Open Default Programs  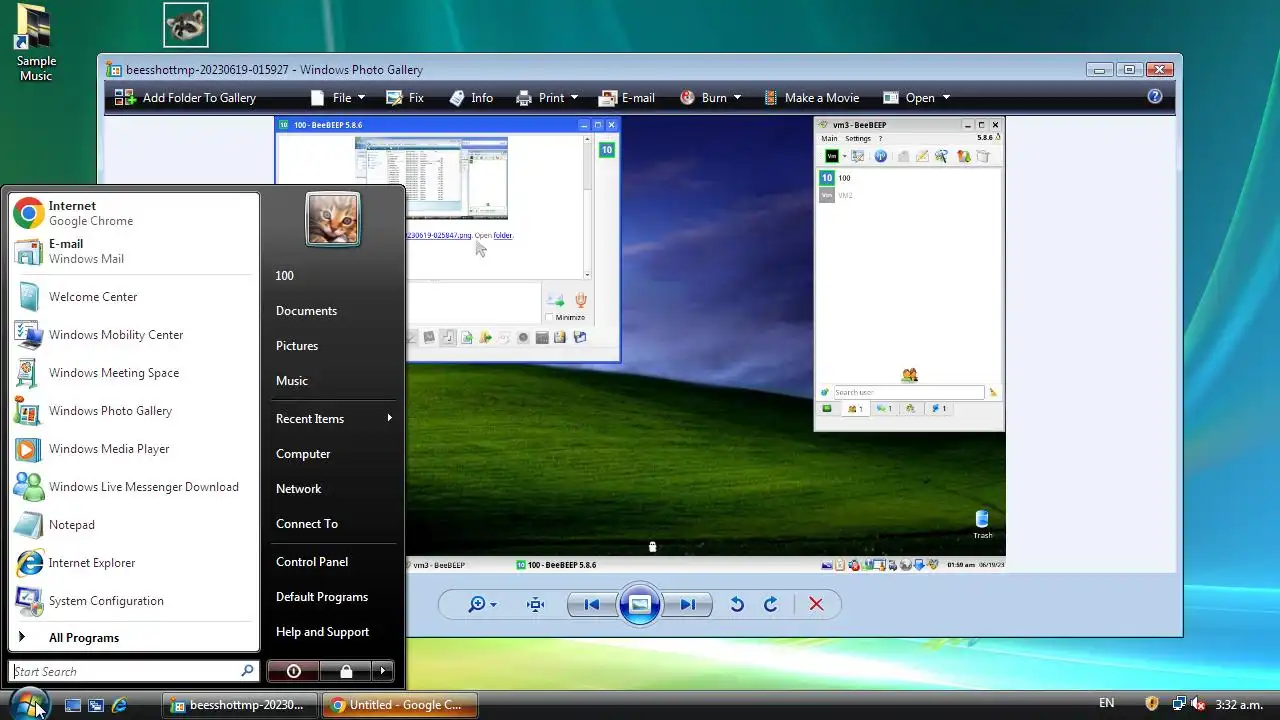click(332, 597)
